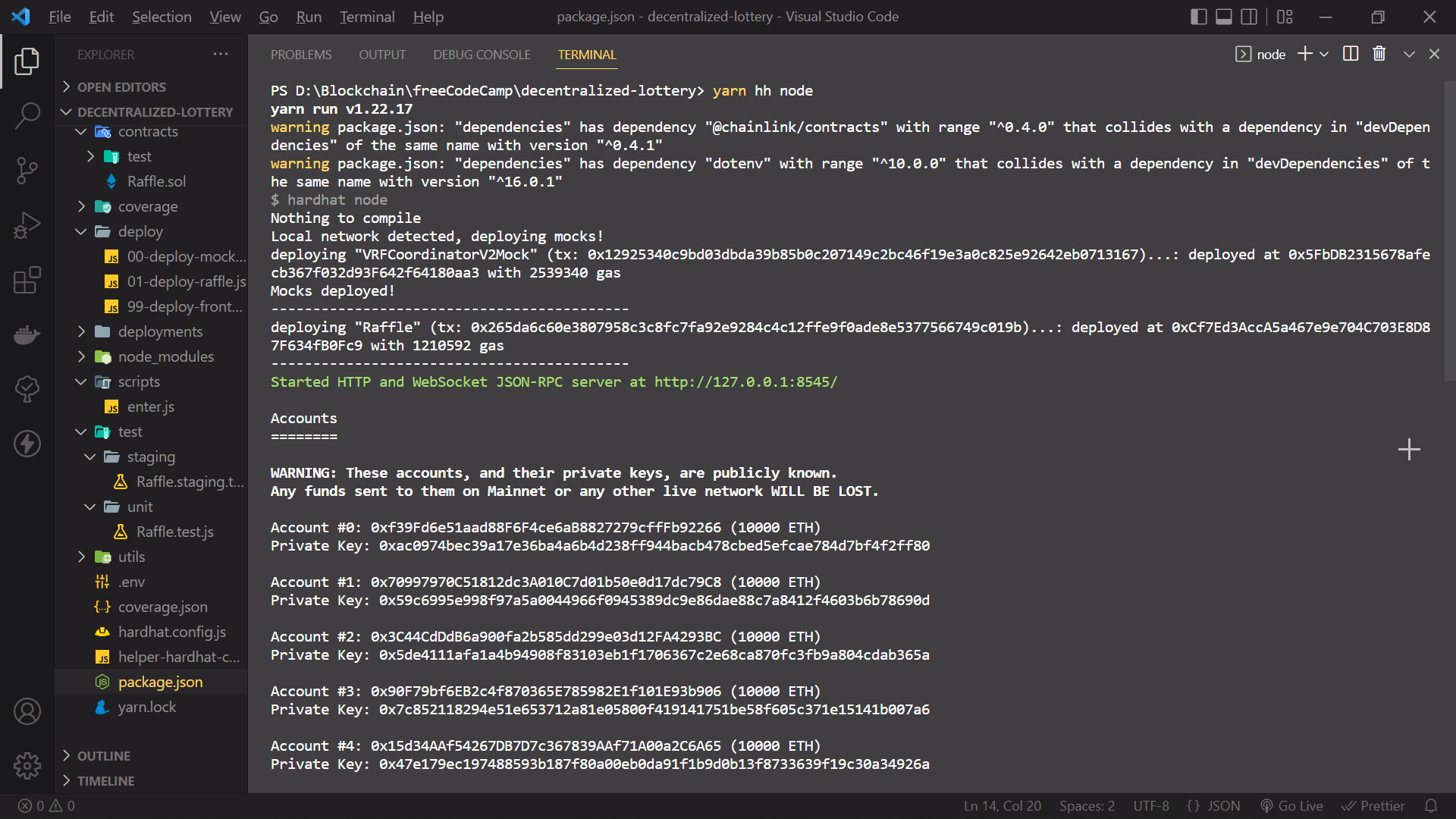Expand the node_modules folder
The height and width of the screenshot is (819, 1456).
pyautogui.click(x=165, y=356)
